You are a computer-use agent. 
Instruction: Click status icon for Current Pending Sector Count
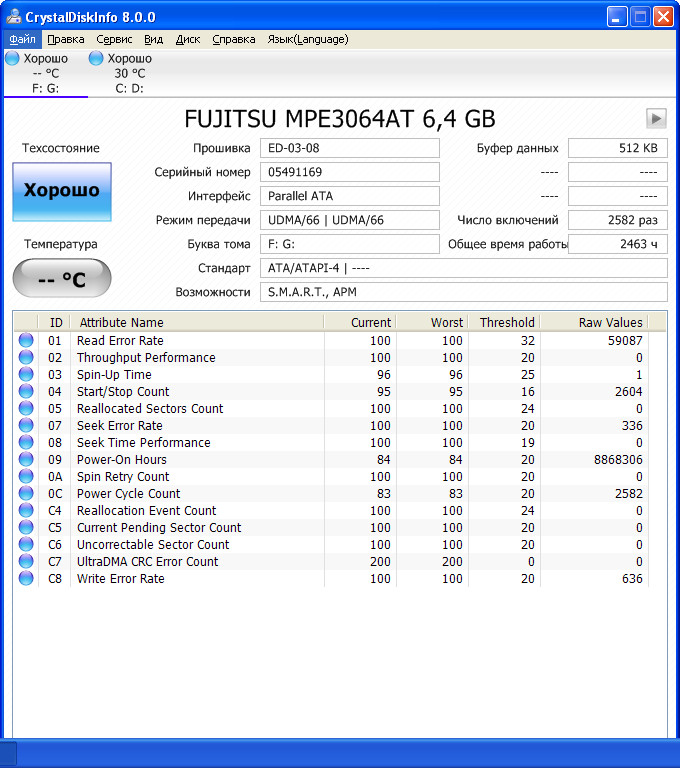tap(26, 528)
